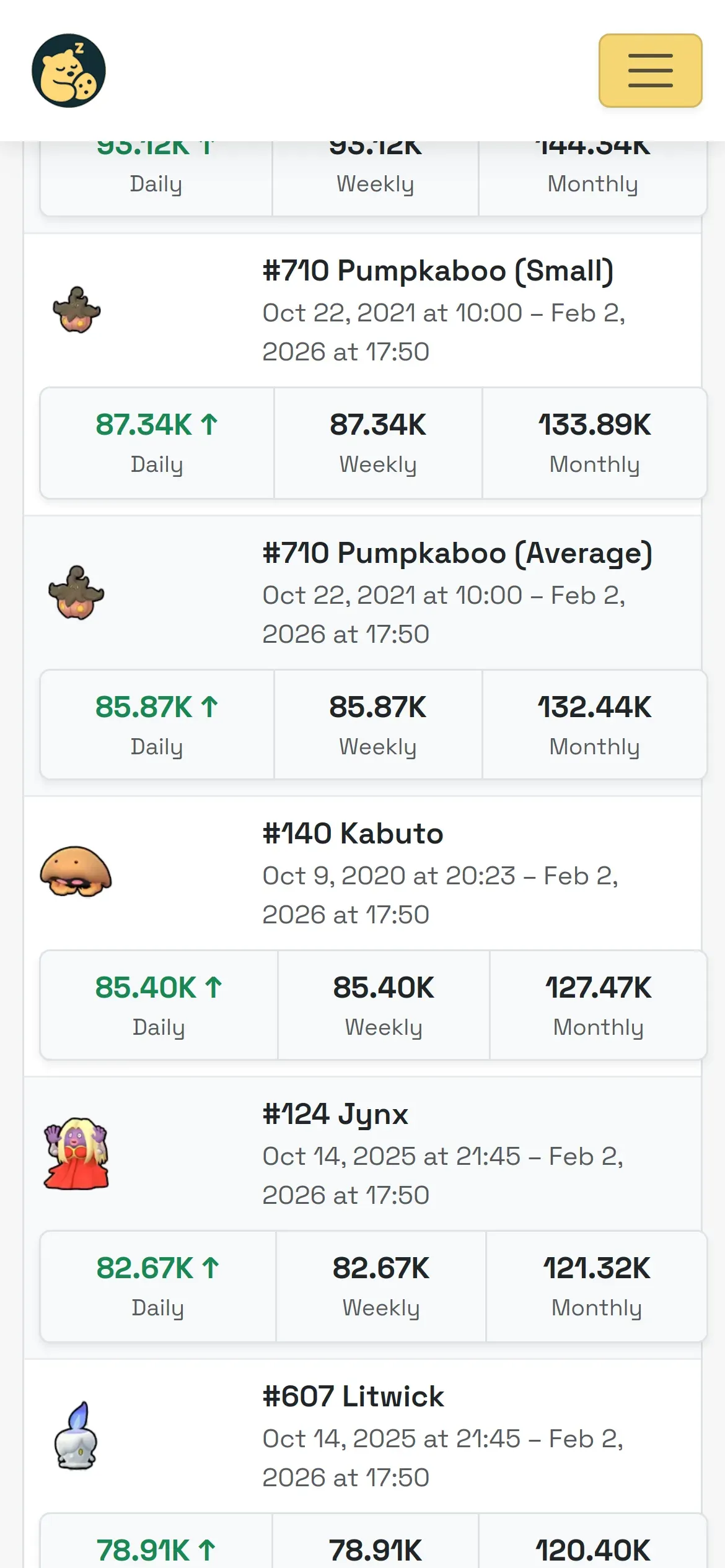Open the #607 Litwick entry title
725x1568 pixels.
[x=353, y=1396]
